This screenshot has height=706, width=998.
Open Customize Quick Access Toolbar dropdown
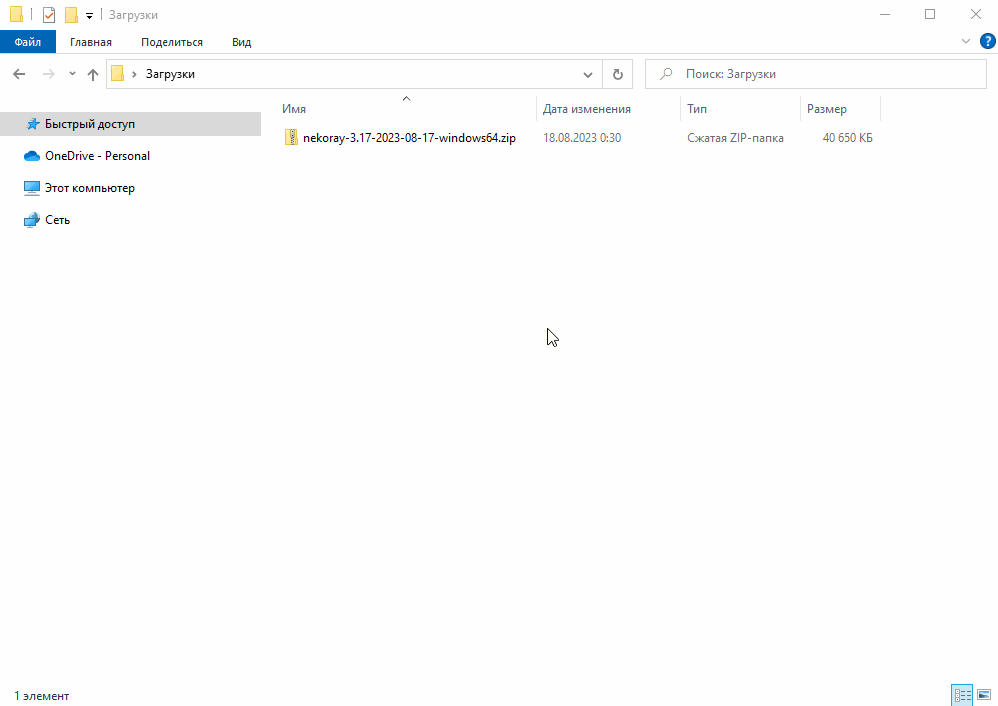[x=89, y=15]
